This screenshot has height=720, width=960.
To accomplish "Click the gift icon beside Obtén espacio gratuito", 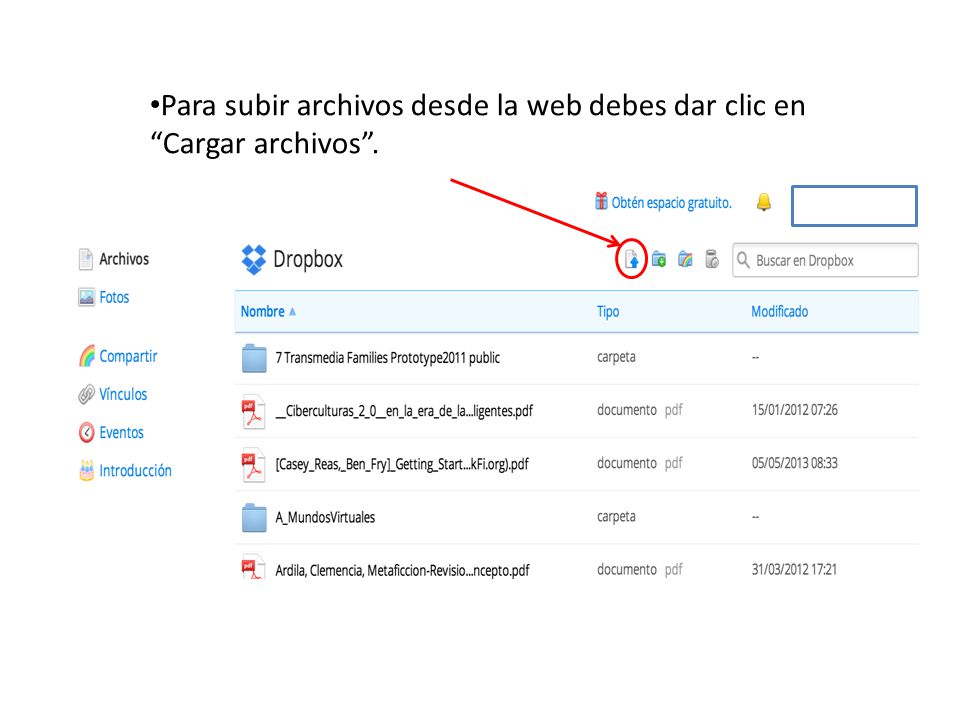I will click(601, 201).
